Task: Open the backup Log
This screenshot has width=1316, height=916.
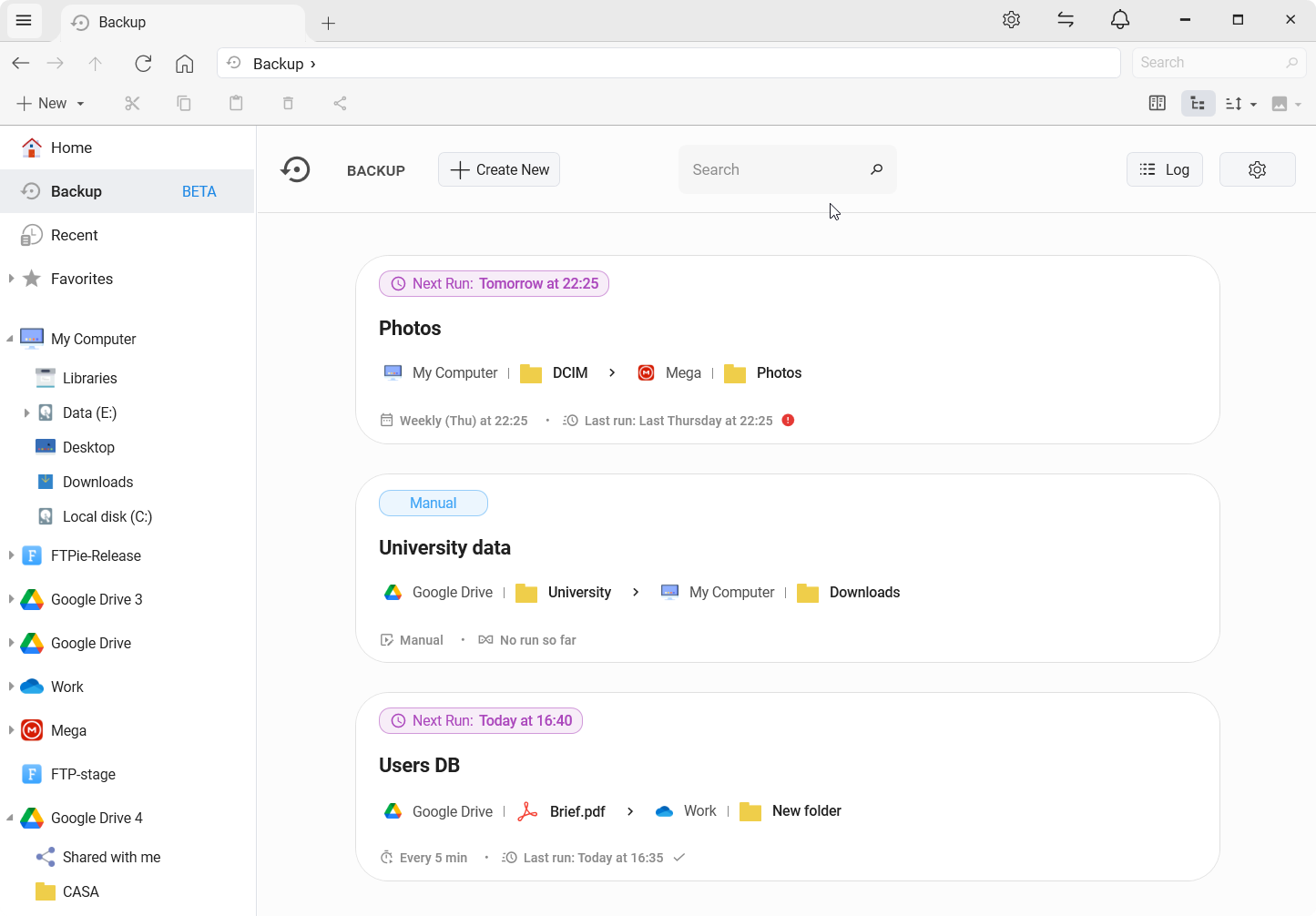Action: click(x=1165, y=169)
